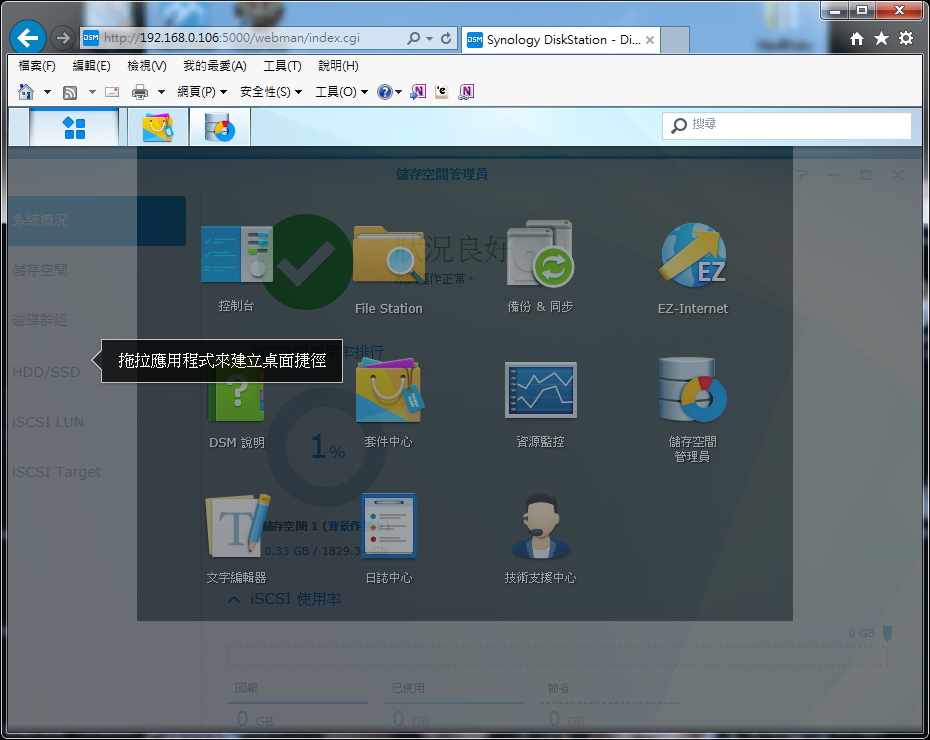This screenshot has height=740, width=930.
Task: Open the feeds dropdown arrow
Action: point(92,92)
